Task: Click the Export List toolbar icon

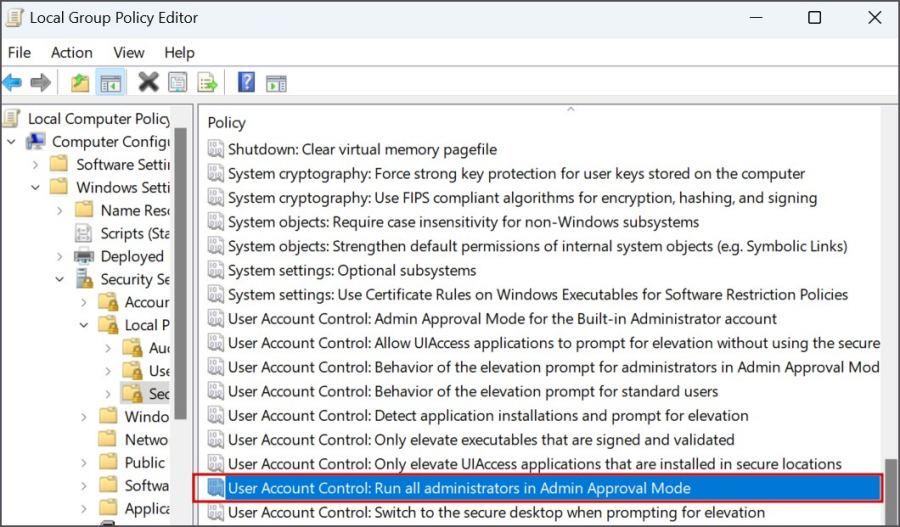Action: (x=207, y=83)
